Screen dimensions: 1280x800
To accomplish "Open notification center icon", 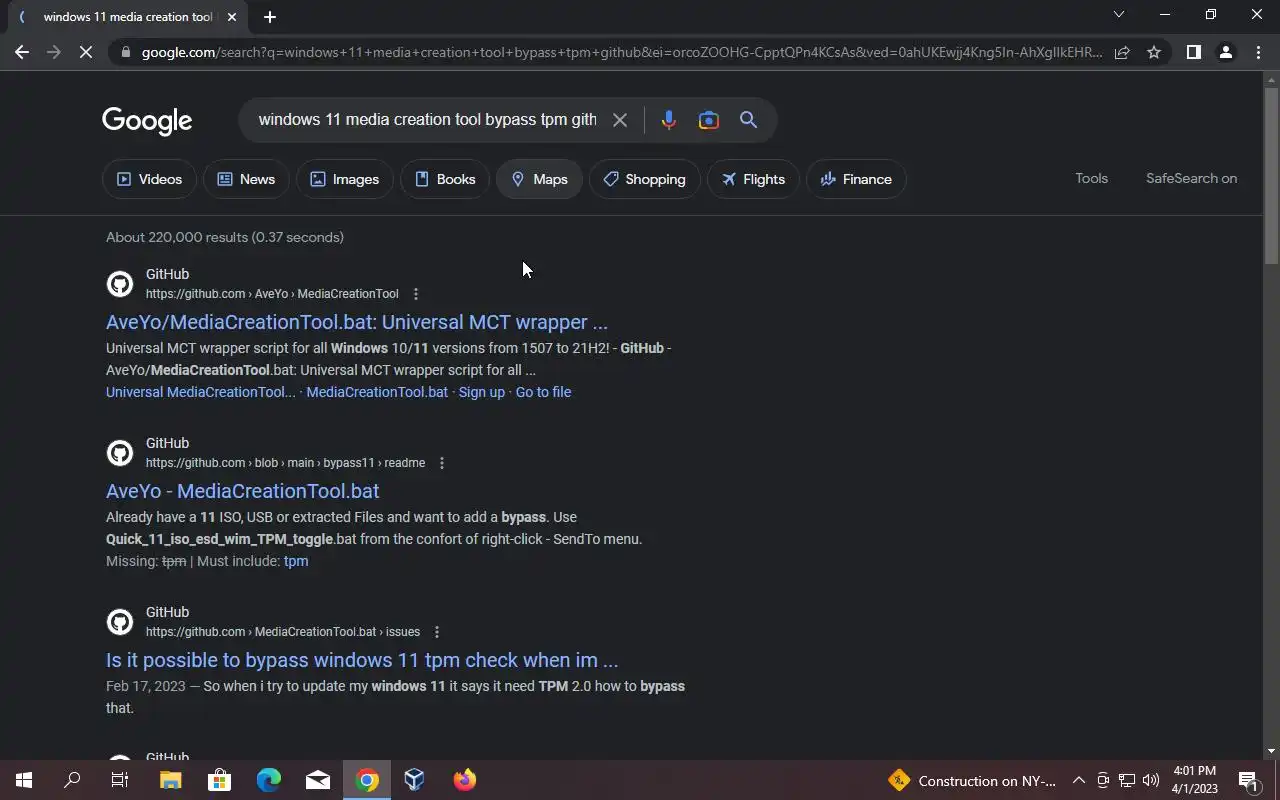I will 1248,781.
